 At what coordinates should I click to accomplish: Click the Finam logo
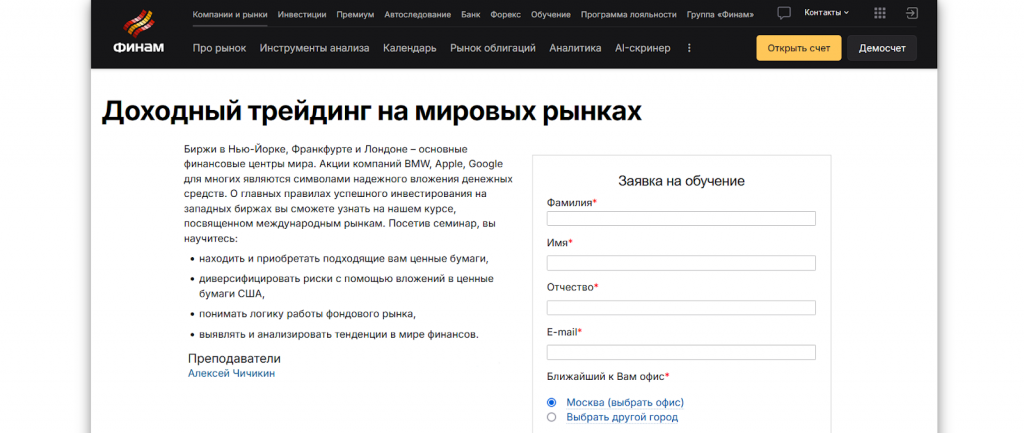pos(139,33)
